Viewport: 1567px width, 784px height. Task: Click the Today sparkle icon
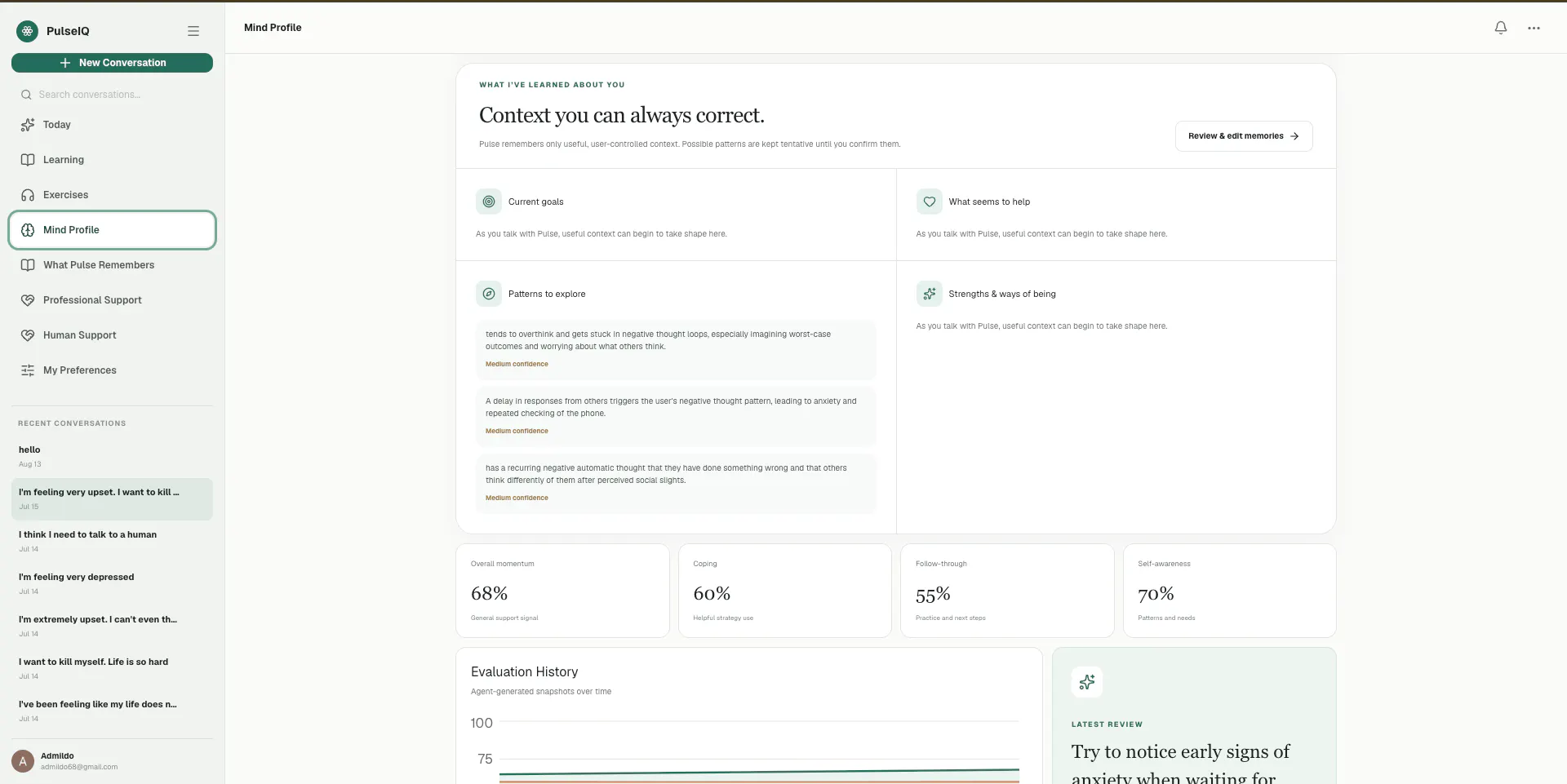click(x=28, y=125)
